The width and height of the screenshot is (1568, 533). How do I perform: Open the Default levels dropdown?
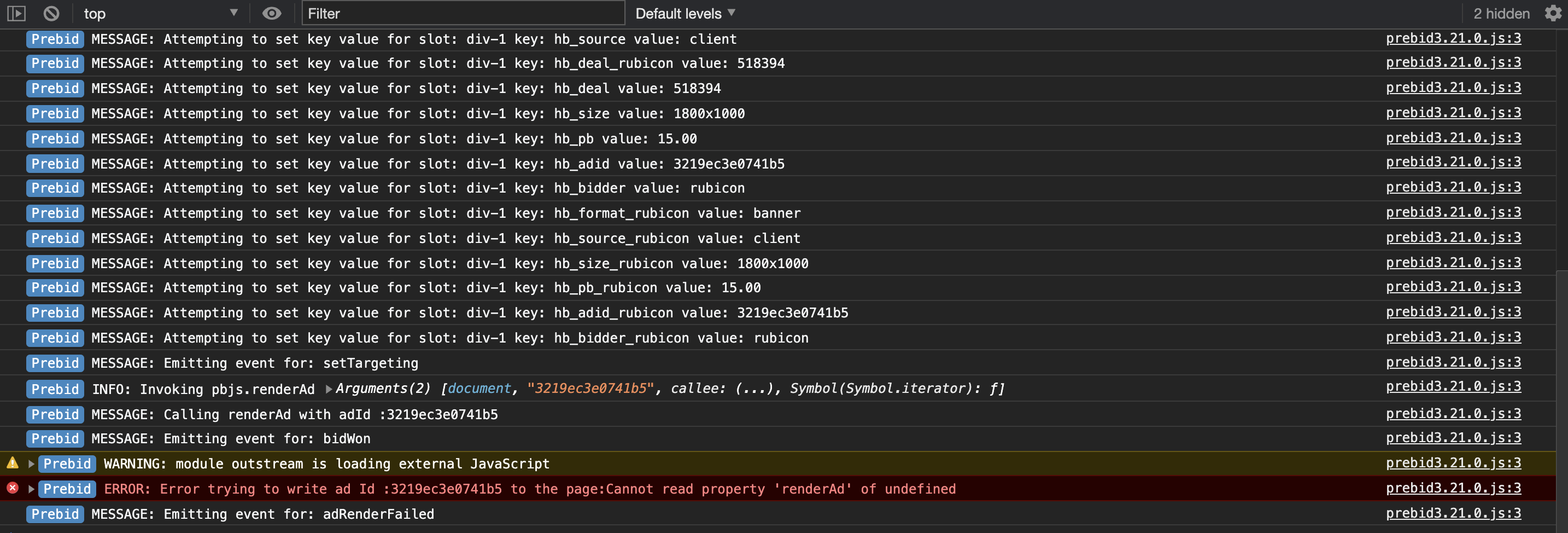686,13
